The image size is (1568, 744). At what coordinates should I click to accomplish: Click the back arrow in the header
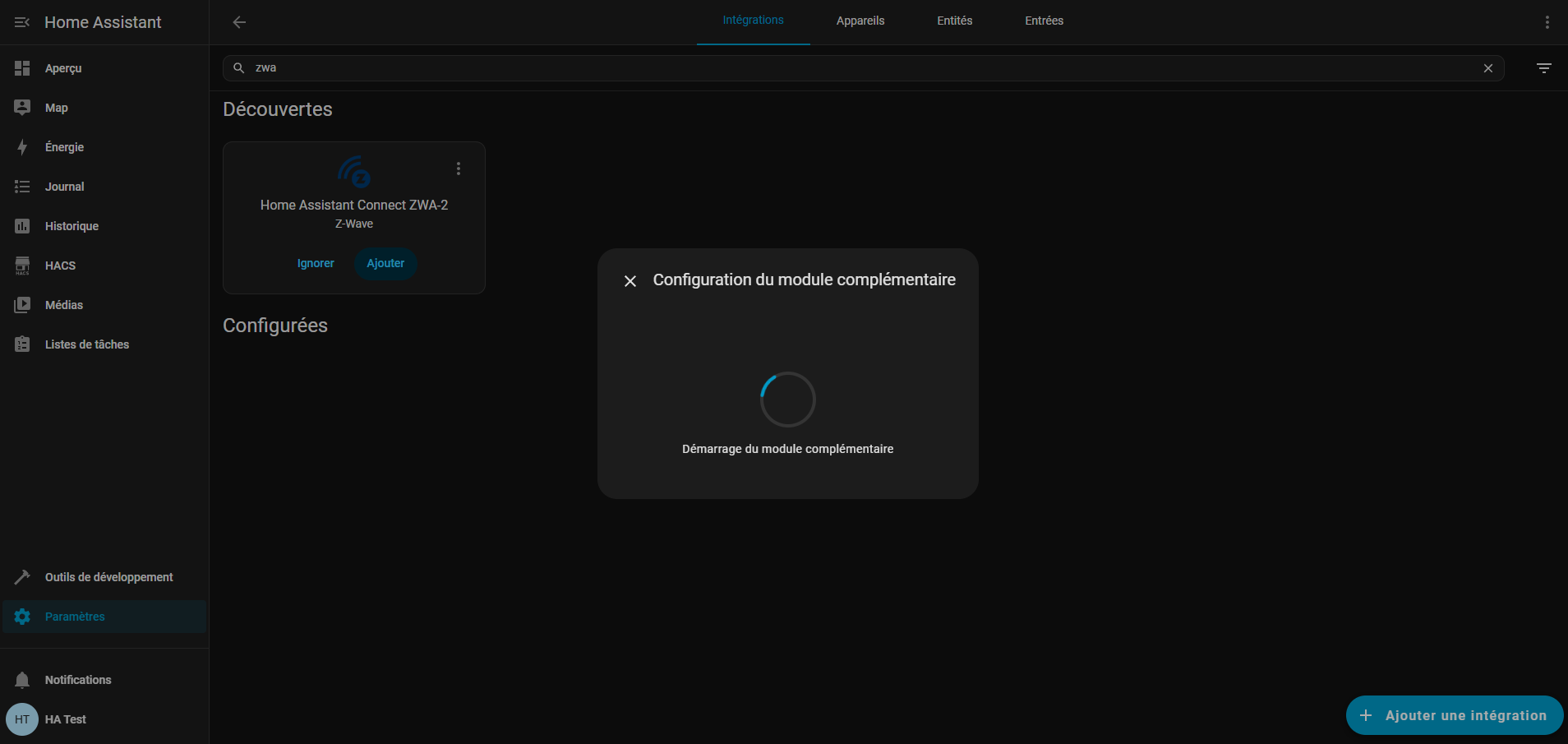click(239, 22)
